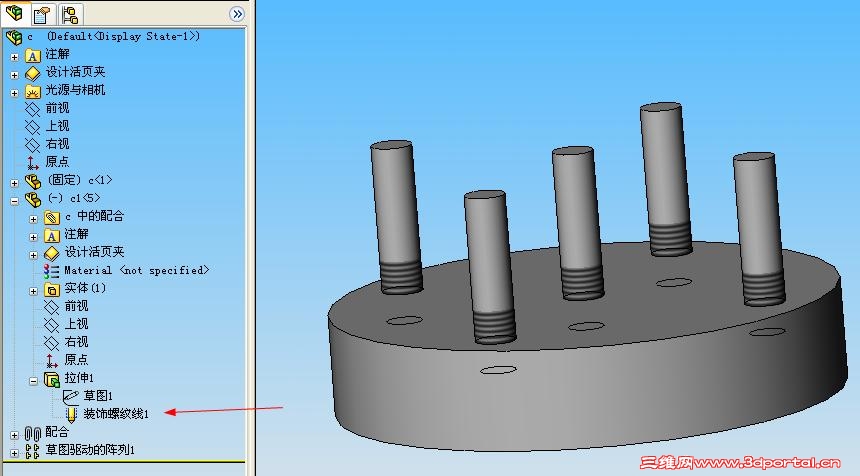Click the 配合 mates paperclip icon
The image size is (860, 476).
pyautogui.click(x=32, y=434)
